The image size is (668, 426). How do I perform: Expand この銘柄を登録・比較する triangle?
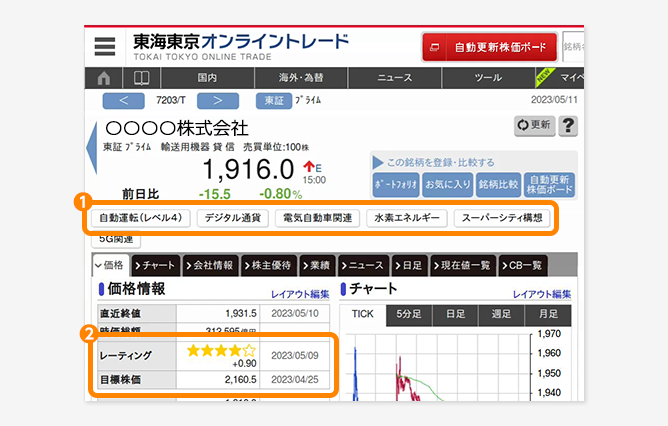(x=377, y=162)
